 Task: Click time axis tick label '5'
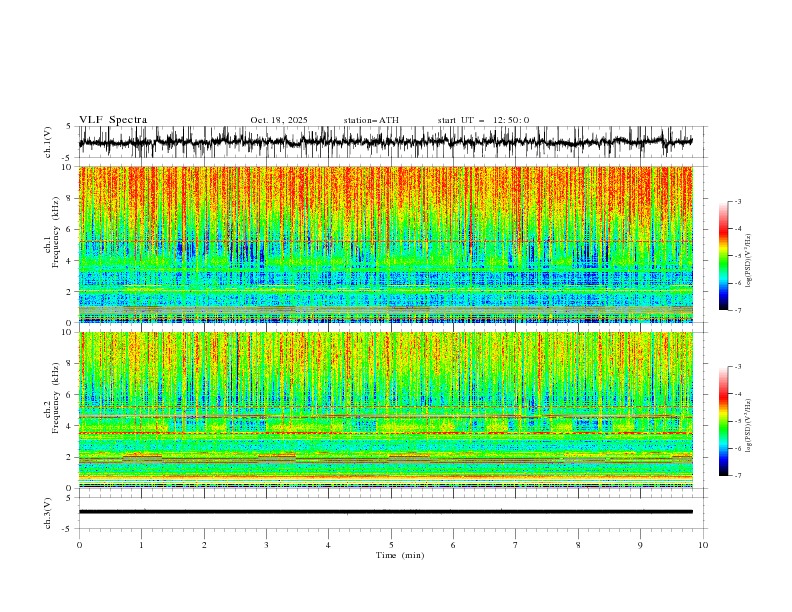pos(391,545)
